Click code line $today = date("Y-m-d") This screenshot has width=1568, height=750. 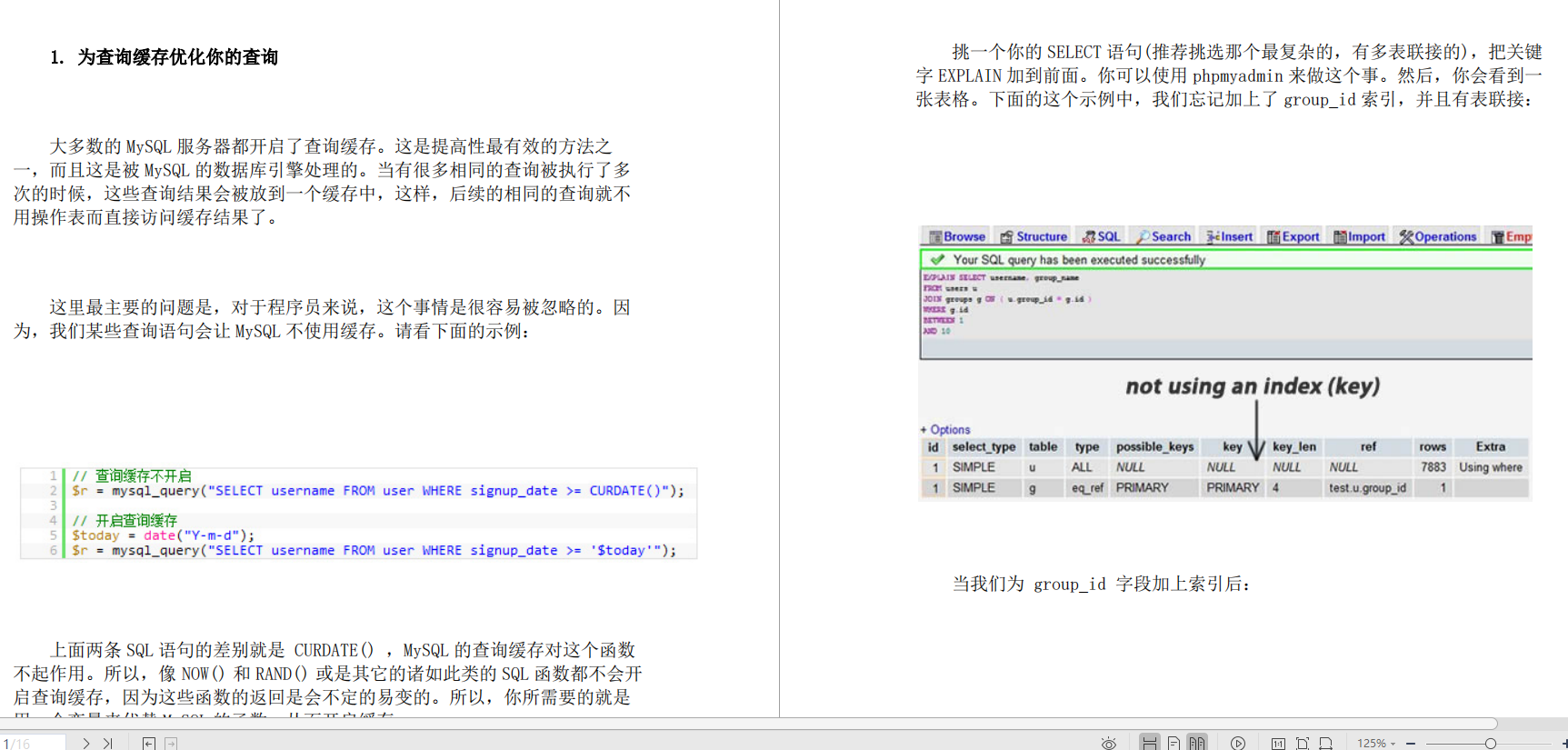click(164, 535)
